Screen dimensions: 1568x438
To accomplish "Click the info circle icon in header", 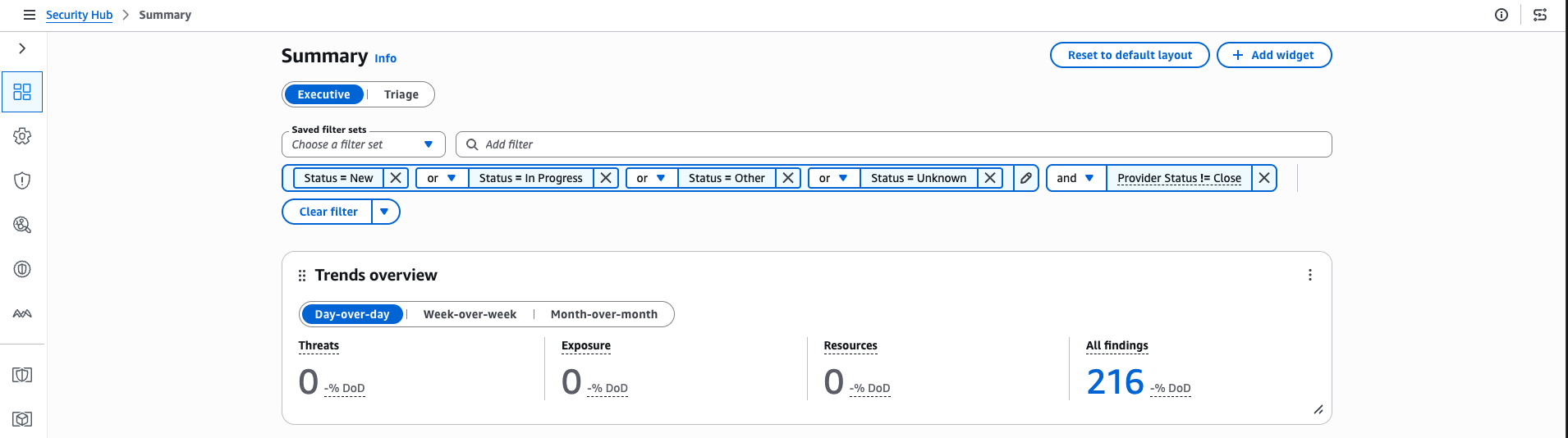I will 1502,15.
